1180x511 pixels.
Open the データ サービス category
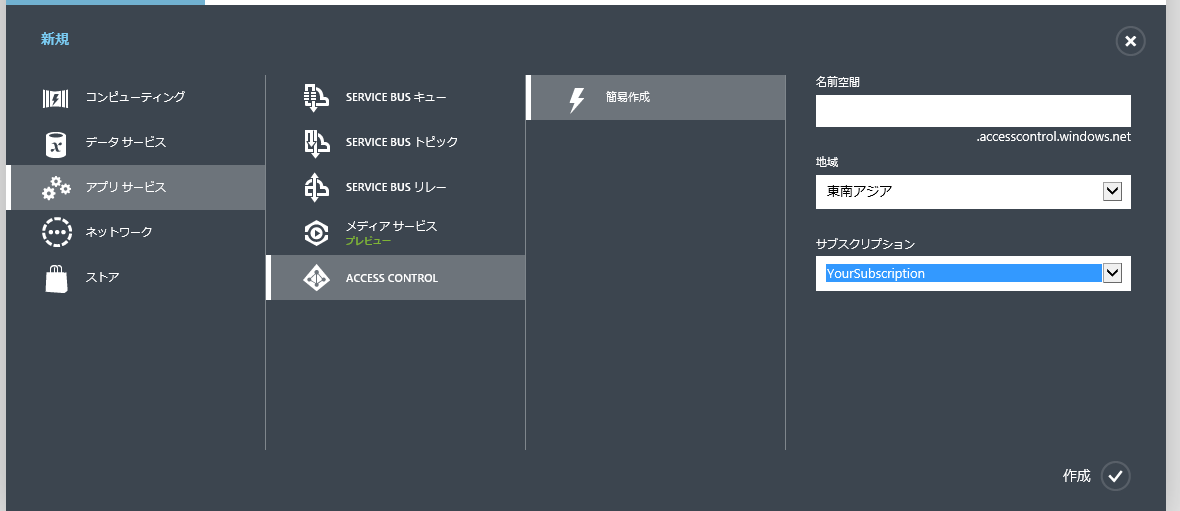(125, 143)
